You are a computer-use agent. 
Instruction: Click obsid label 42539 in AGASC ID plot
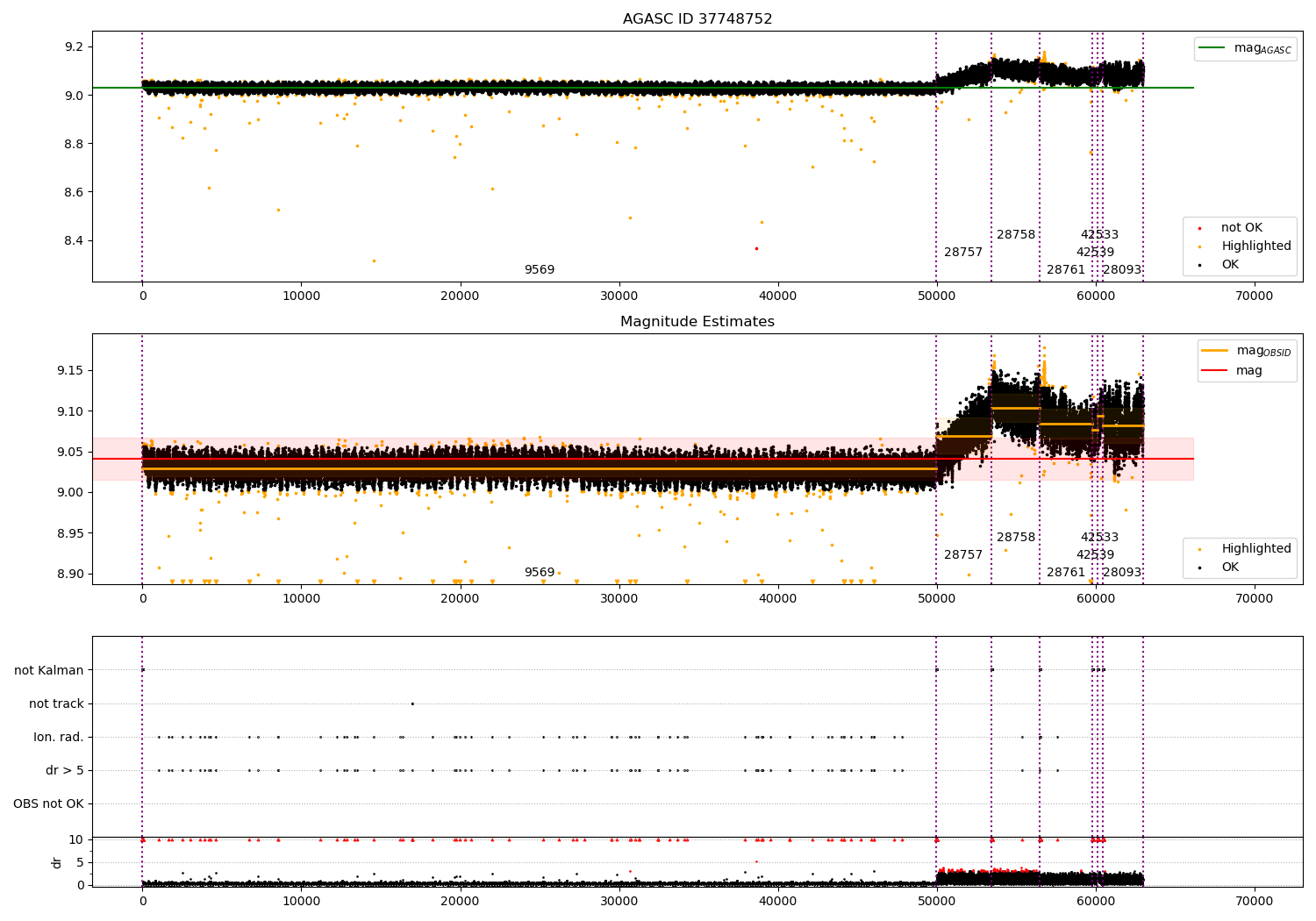pos(1095,253)
